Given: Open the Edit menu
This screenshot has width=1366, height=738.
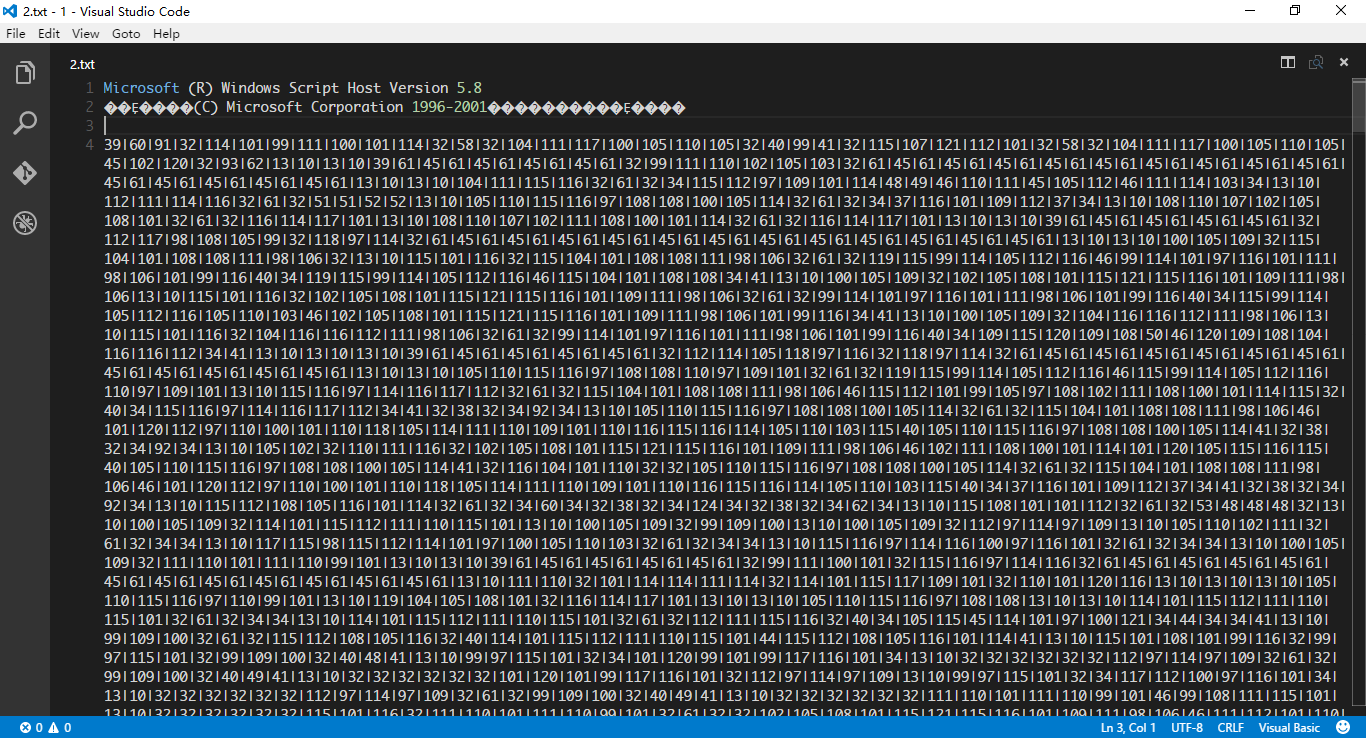Looking at the screenshot, I should click(49, 33).
